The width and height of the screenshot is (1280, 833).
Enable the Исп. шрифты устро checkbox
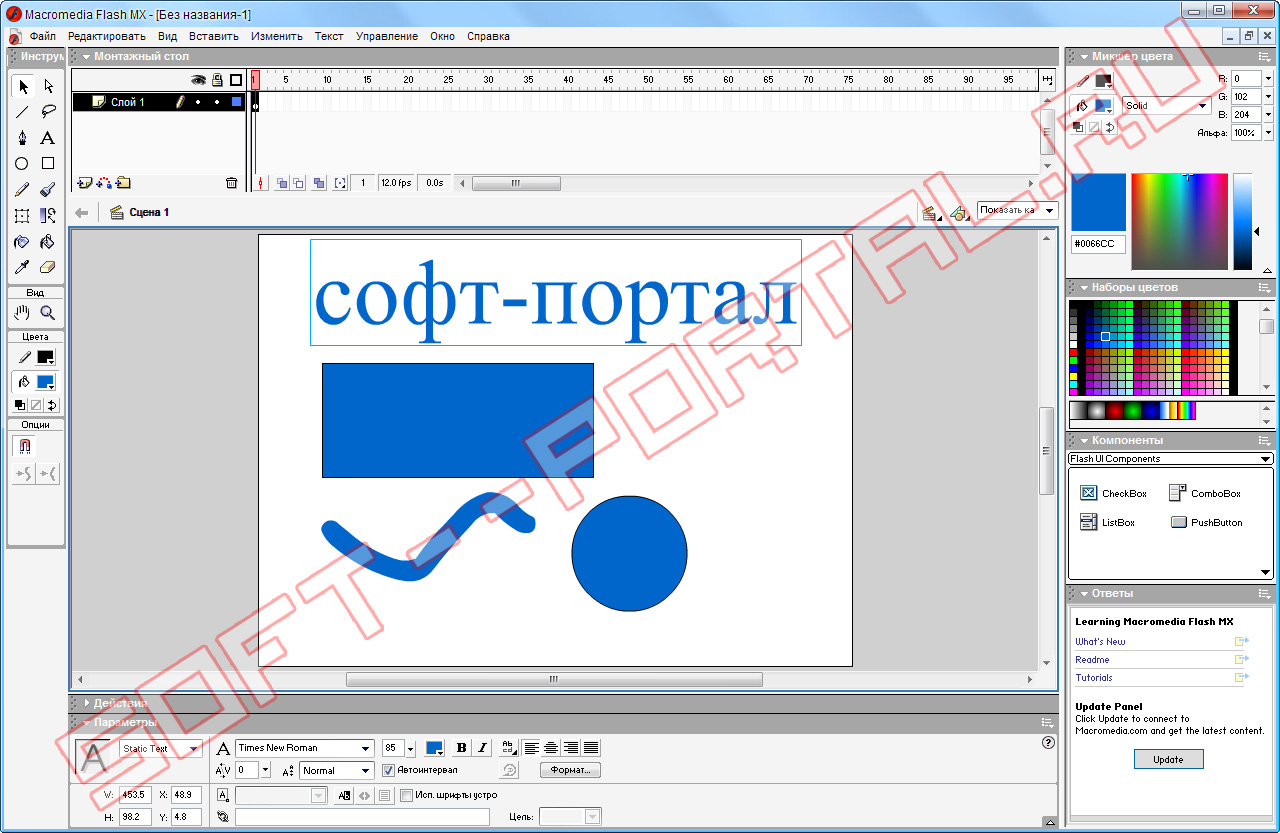point(406,795)
